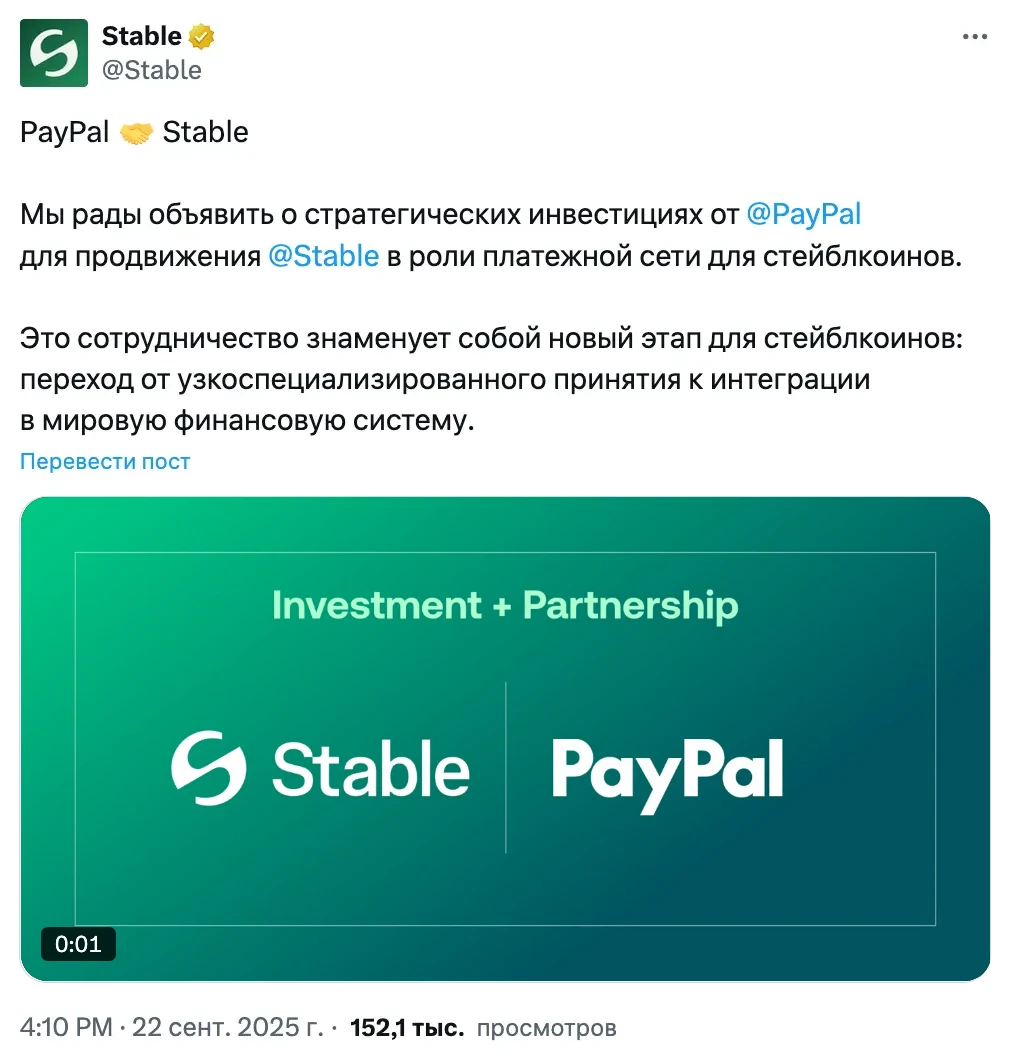This screenshot has height=1061, width=1009.
Task: Open the @PayPal mention link
Action: coord(803,214)
